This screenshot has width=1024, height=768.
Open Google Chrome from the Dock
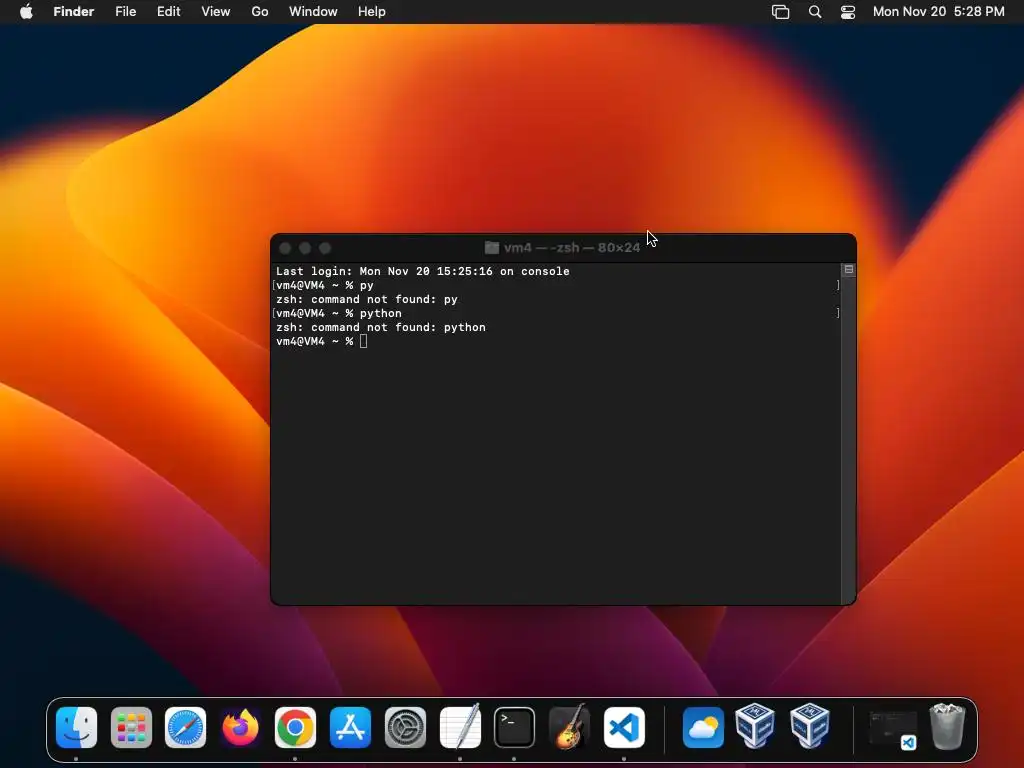(295, 728)
